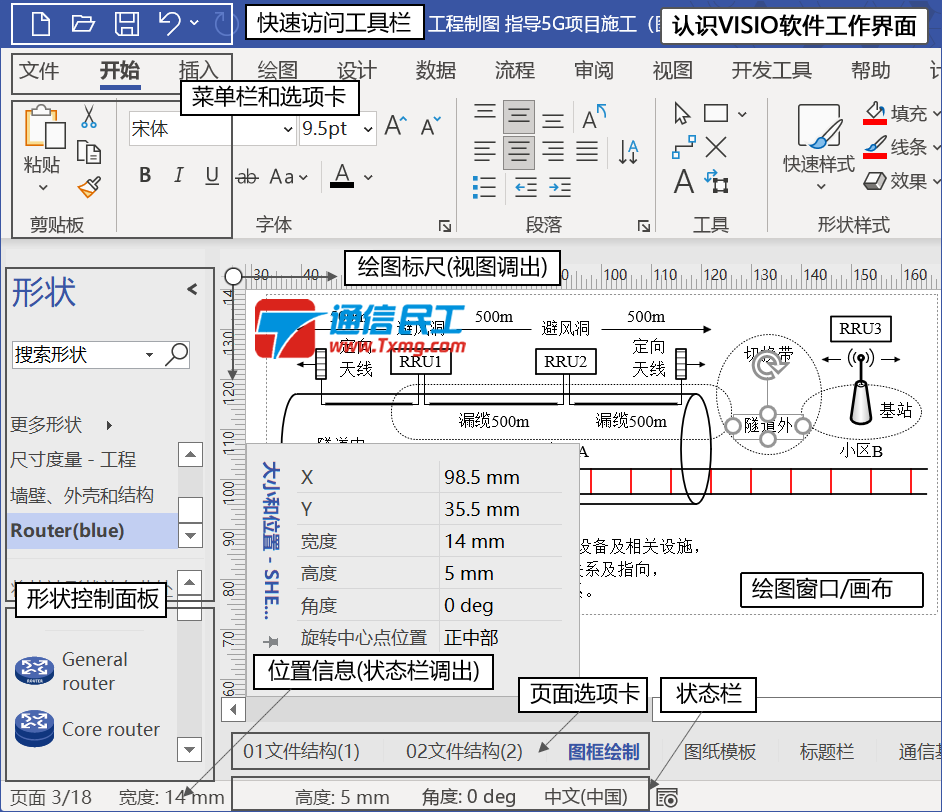942x812 pixels.
Task: Expand the Paste options arrow
Action: click(43, 187)
